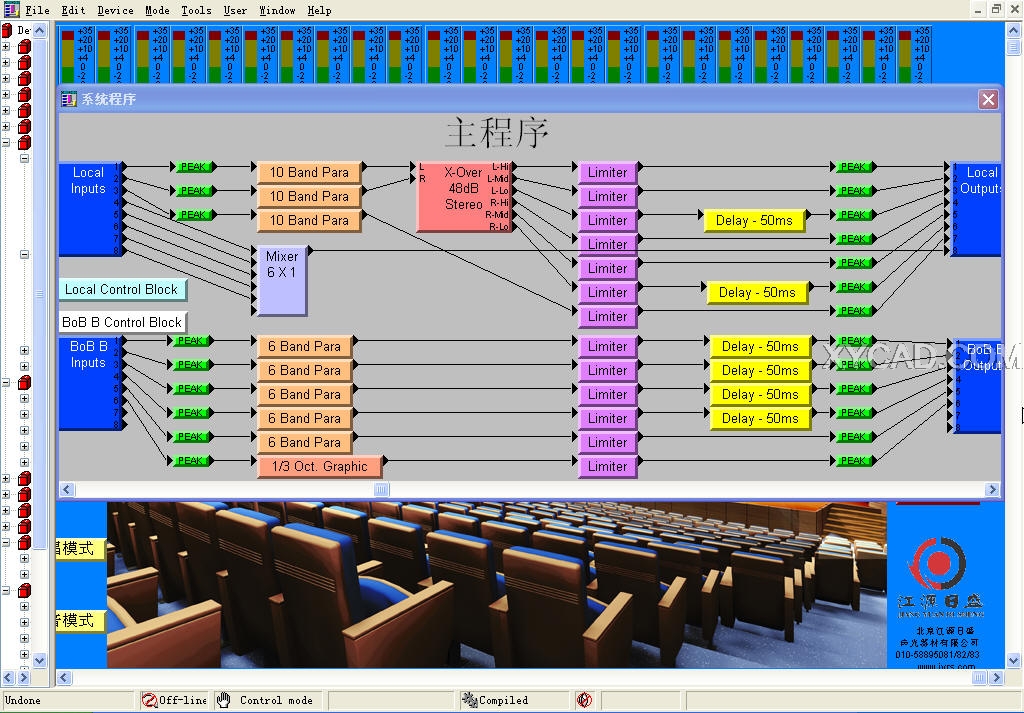Viewport: 1024px width, 713px height.
Task: Select the bottommost red device icon in tree
Action: pos(24,590)
